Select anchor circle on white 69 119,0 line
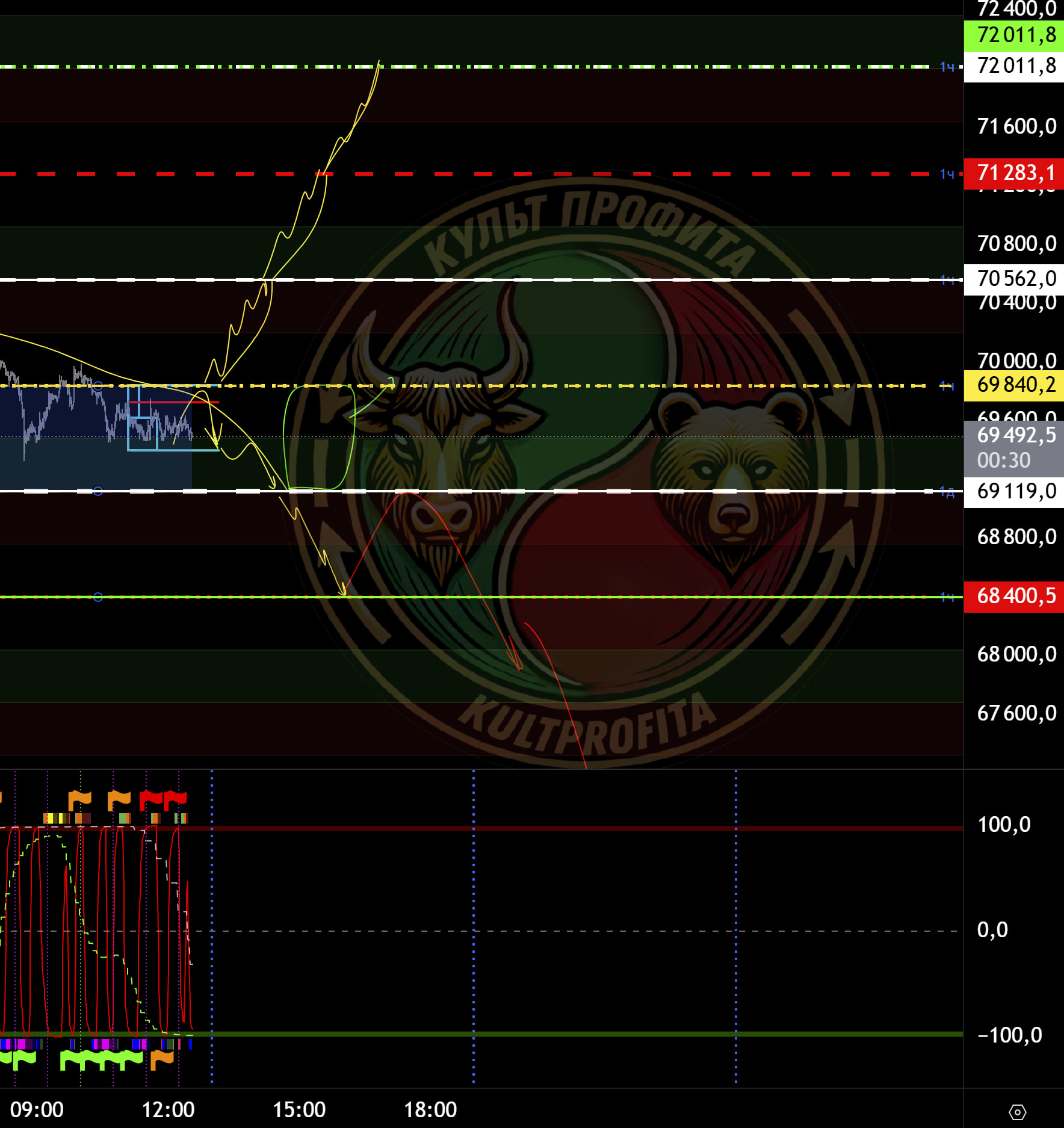The image size is (1064, 1128). 98,491
